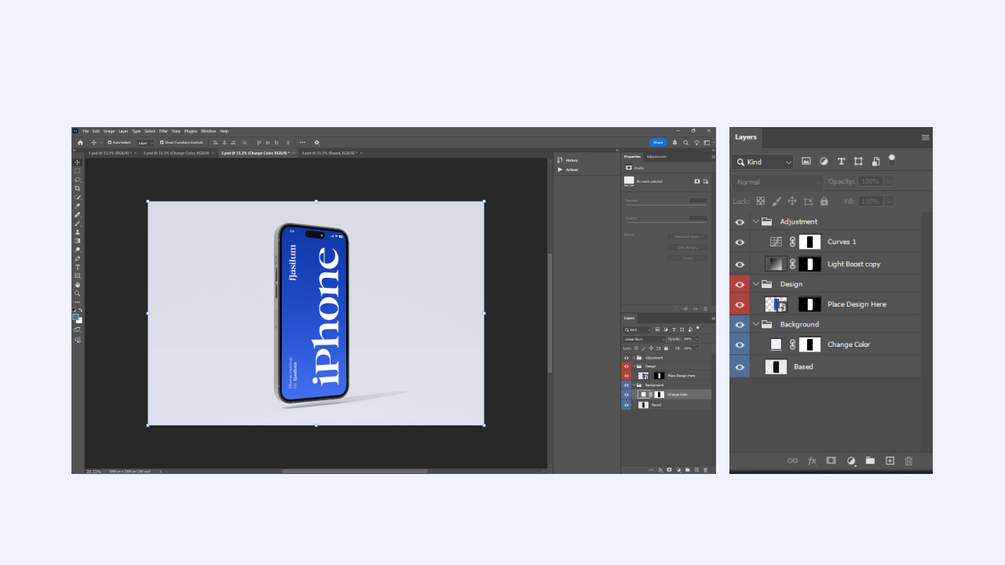Select the Crop tool
Image resolution: width=1005 pixels, height=565 pixels.
coord(78,188)
